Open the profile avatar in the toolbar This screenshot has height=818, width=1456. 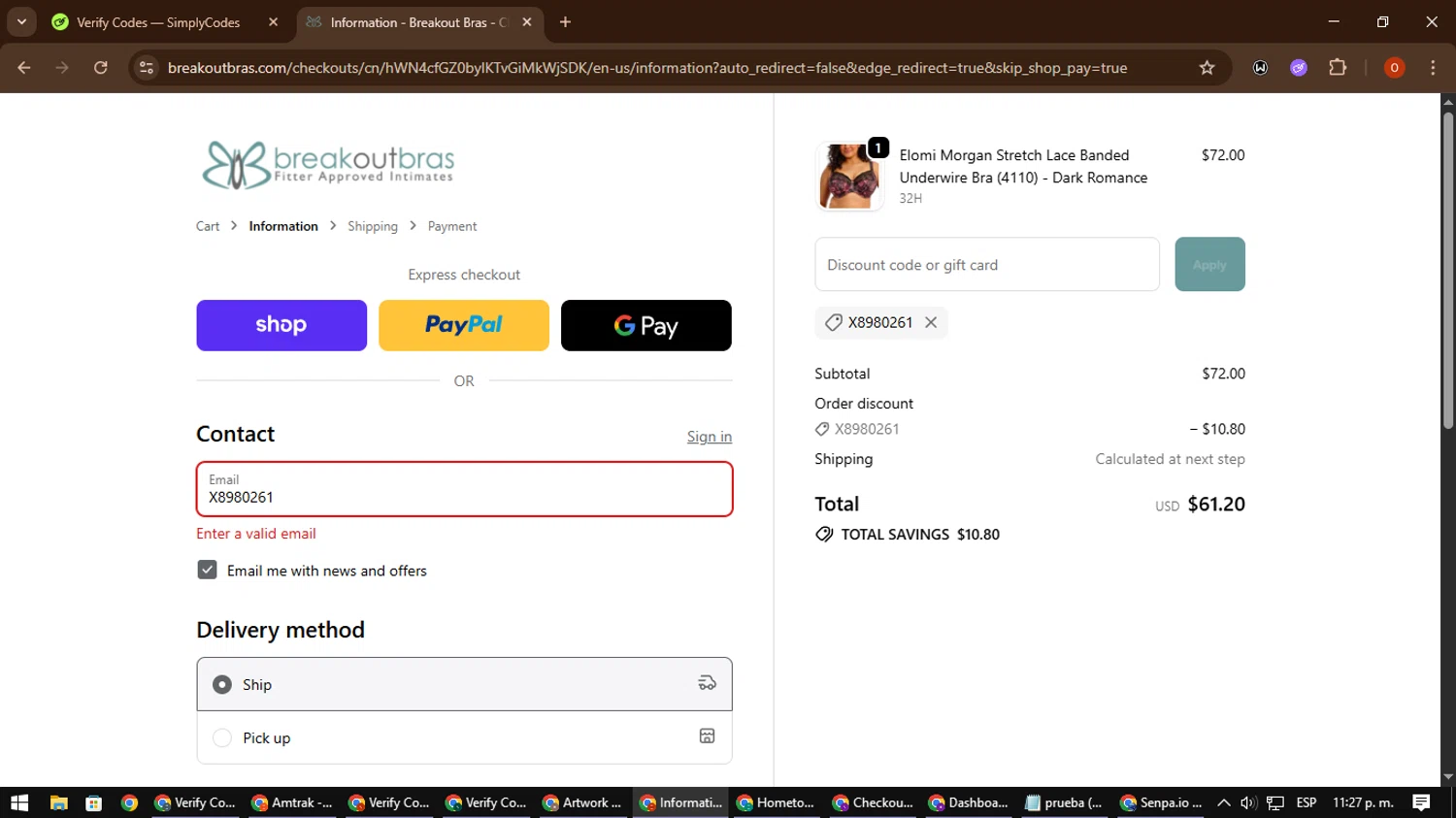point(1394,68)
